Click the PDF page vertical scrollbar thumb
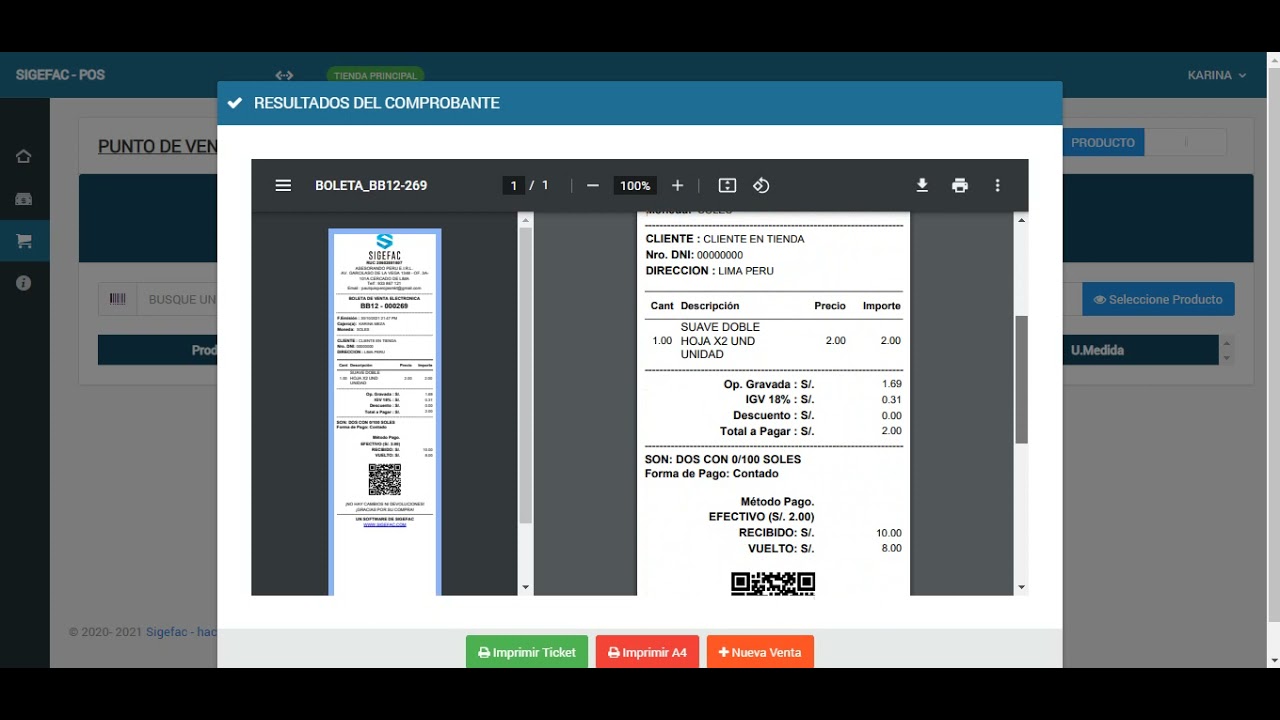 click(x=1021, y=380)
